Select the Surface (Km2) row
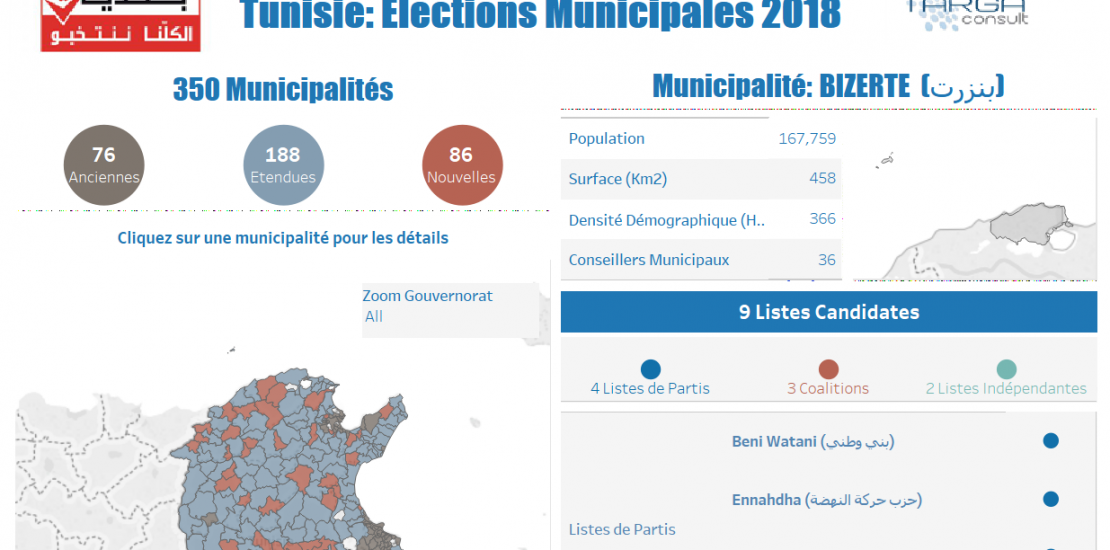The height and width of the screenshot is (550, 1110). pos(701,179)
